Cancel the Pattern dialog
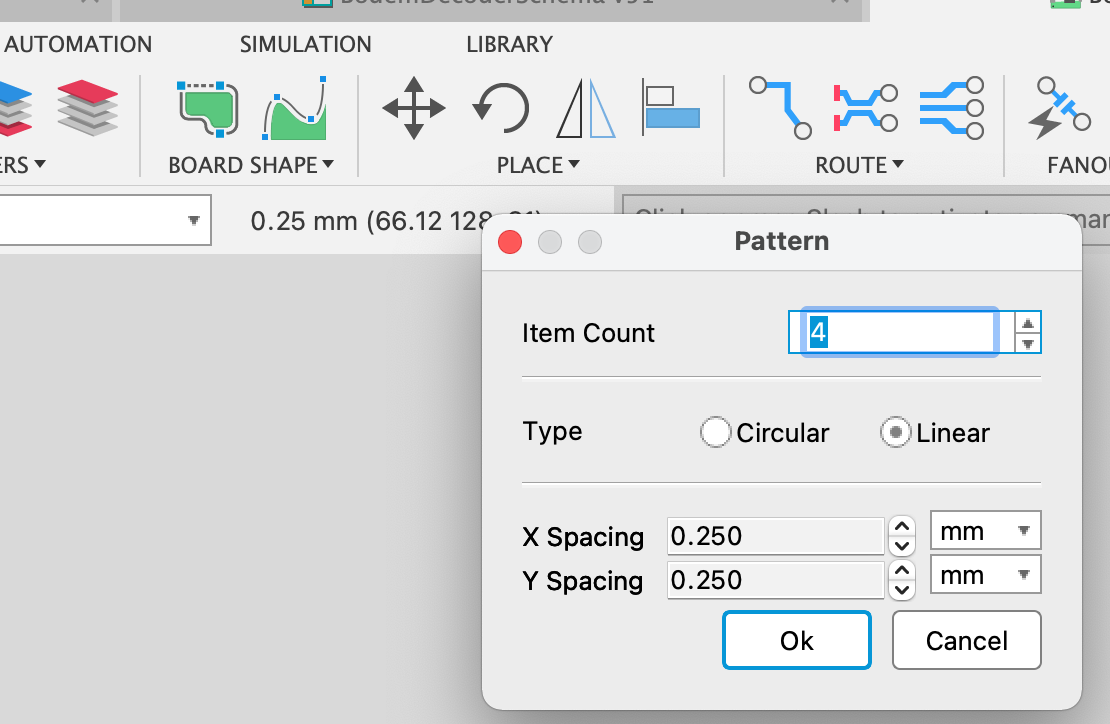 tap(966, 640)
